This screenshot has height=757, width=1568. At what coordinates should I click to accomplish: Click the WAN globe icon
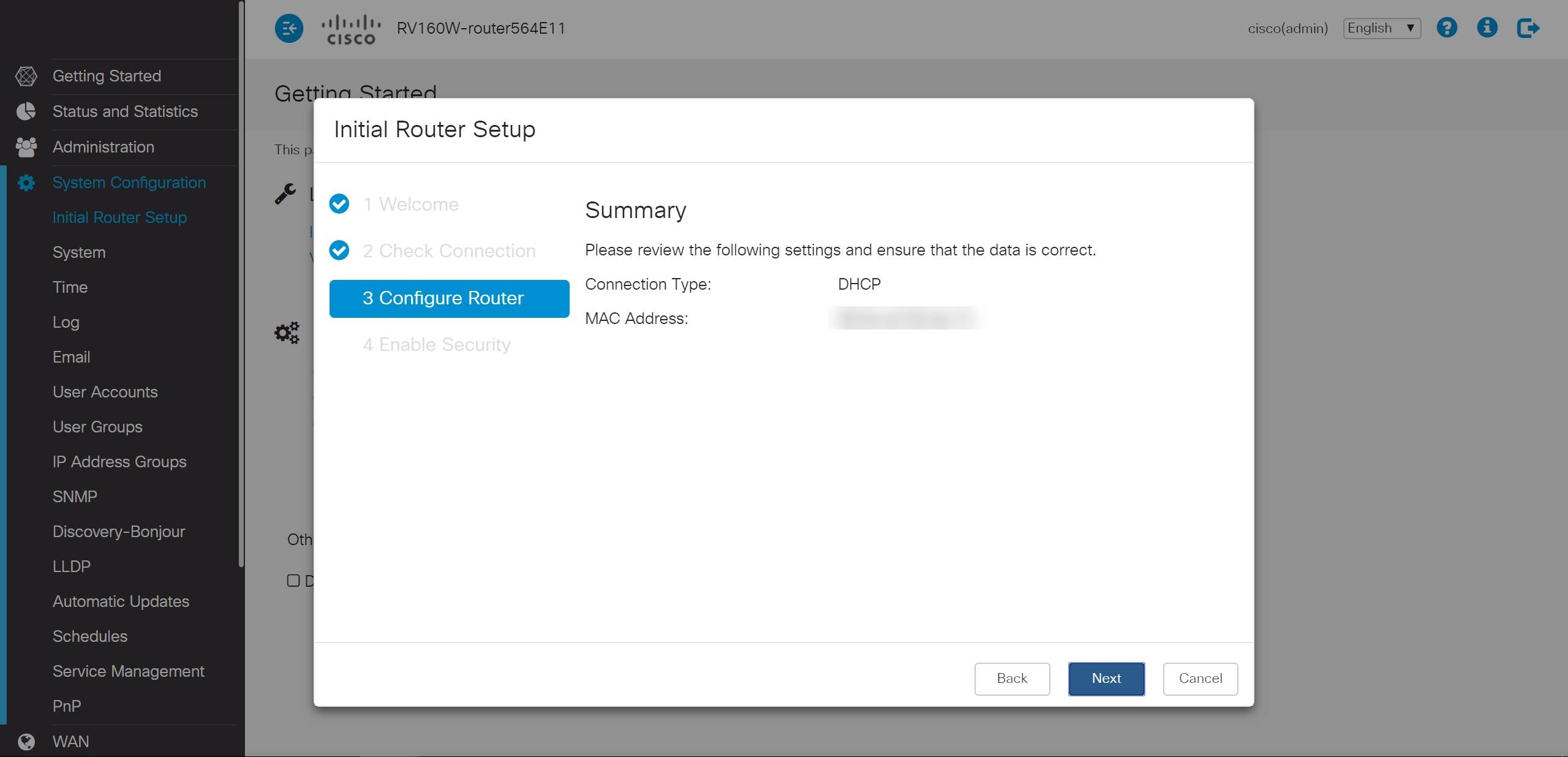[26, 742]
